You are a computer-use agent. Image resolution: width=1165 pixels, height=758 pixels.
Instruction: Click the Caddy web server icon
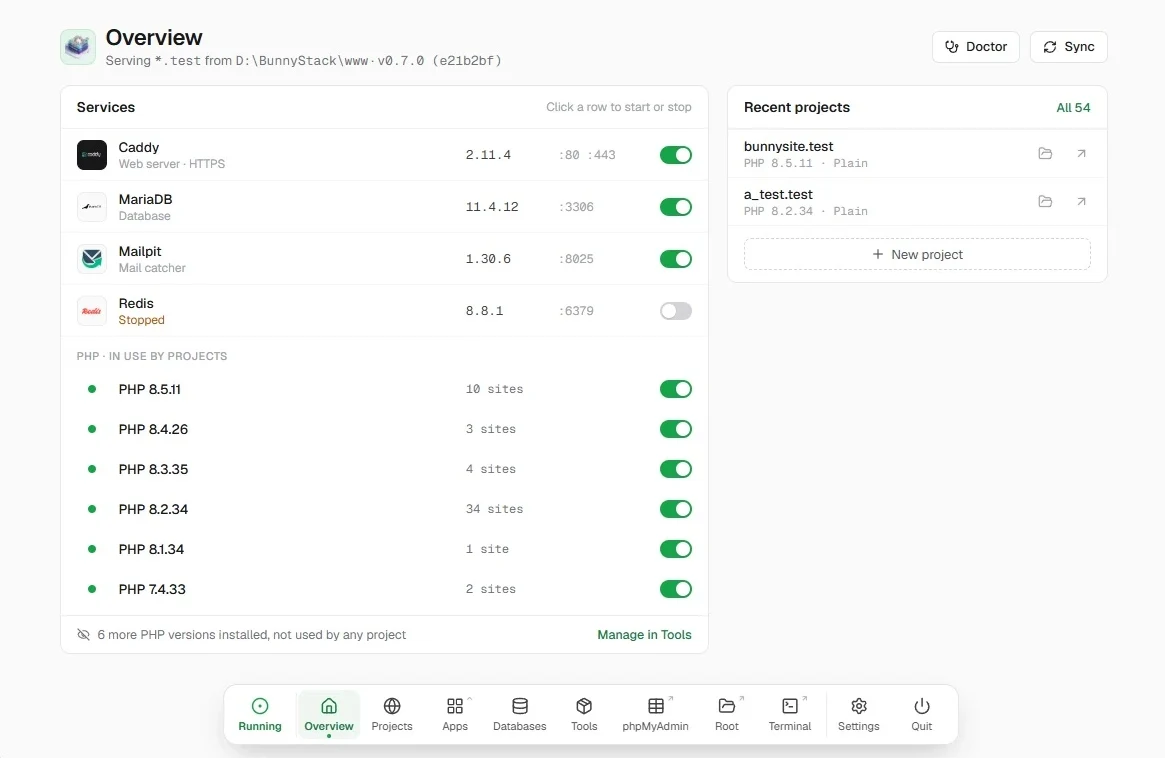point(91,155)
